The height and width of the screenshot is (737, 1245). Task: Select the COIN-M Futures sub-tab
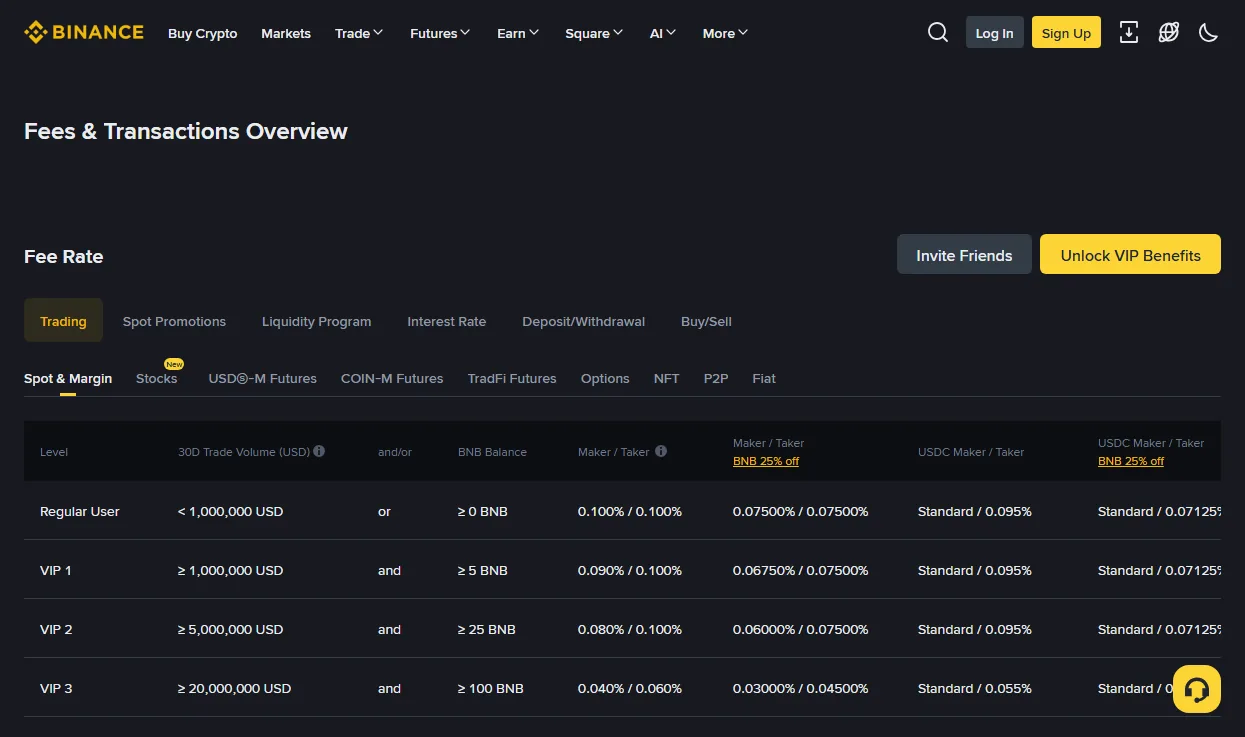(392, 378)
